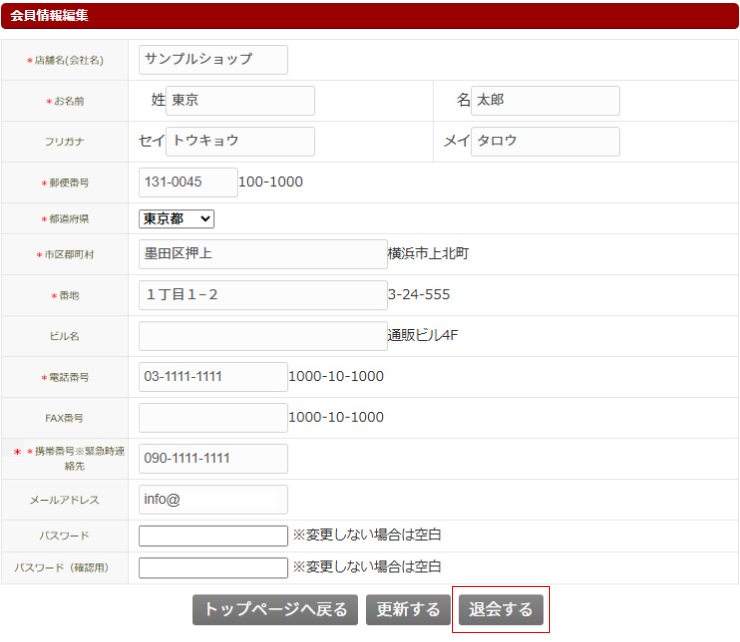Click the ビル名 label
740x642 pixels.
click(x=65, y=336)
